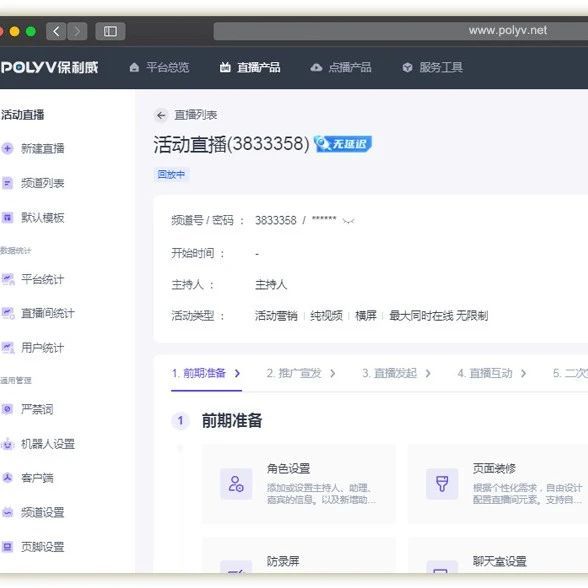The width and height of the screenshot is (588, 588).
Task: Click the 用户统计 chart icon
Action: [x=8, y=348]
